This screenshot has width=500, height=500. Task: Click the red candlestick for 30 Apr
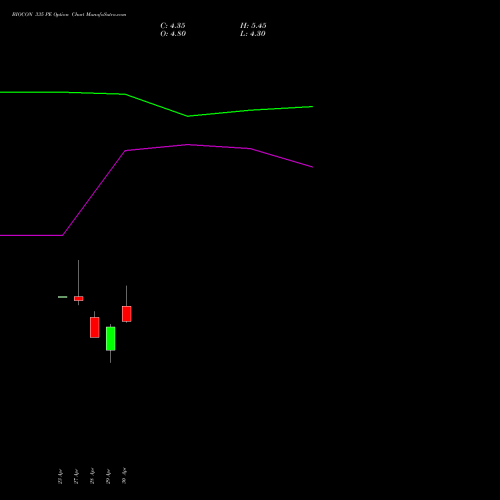(x=127, y=314)
